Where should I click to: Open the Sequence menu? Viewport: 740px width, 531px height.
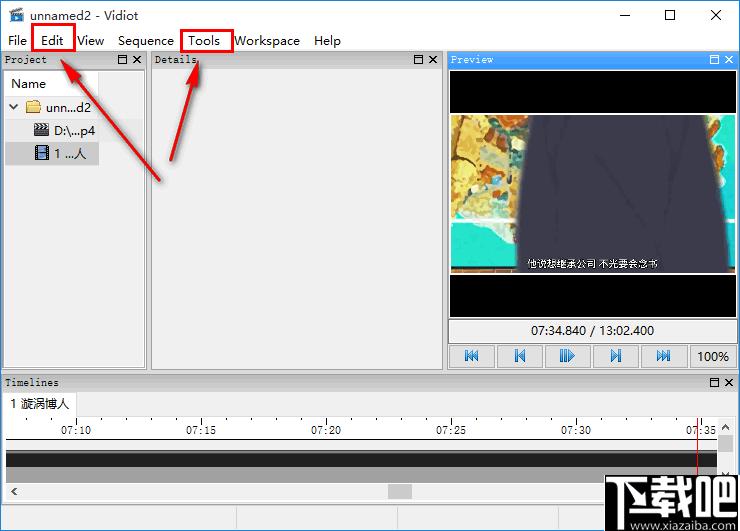click(x=146, y=41)
